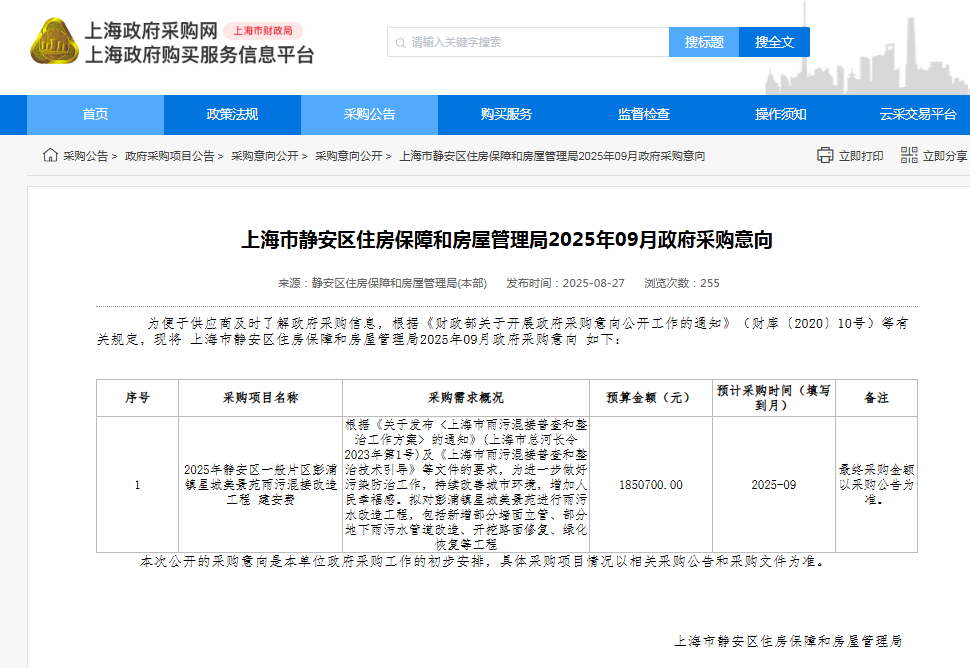Screen dimensions: 970x668
Task: Click 立即分享 share link
Action: (x=944, y=156)
